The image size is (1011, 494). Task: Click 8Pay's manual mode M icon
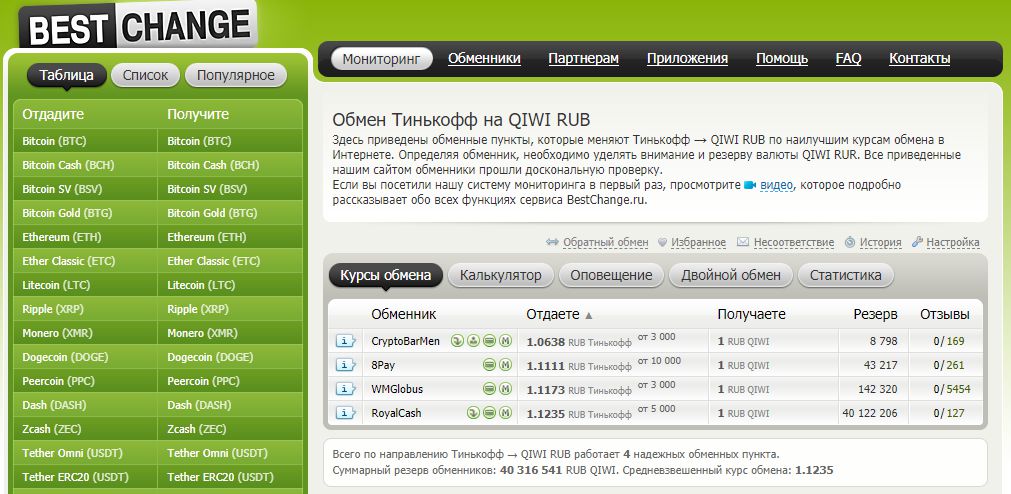506,365
